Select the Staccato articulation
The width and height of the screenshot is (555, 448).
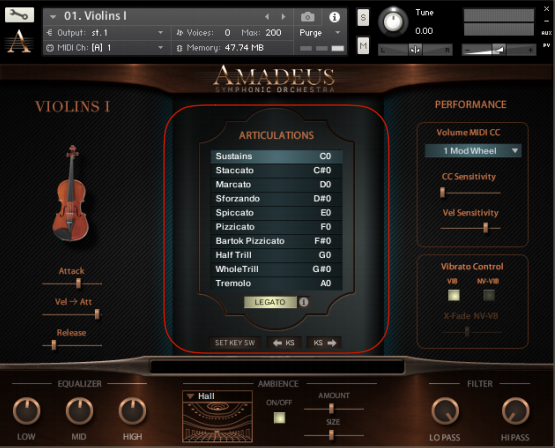[x=276, y=171]
